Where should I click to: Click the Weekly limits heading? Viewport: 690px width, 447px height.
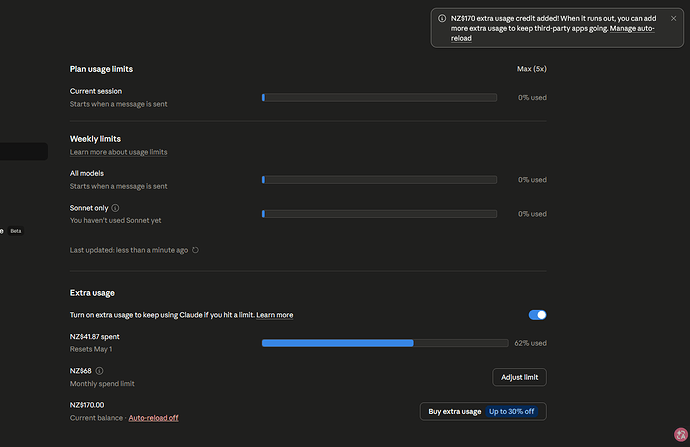[95, 139]
